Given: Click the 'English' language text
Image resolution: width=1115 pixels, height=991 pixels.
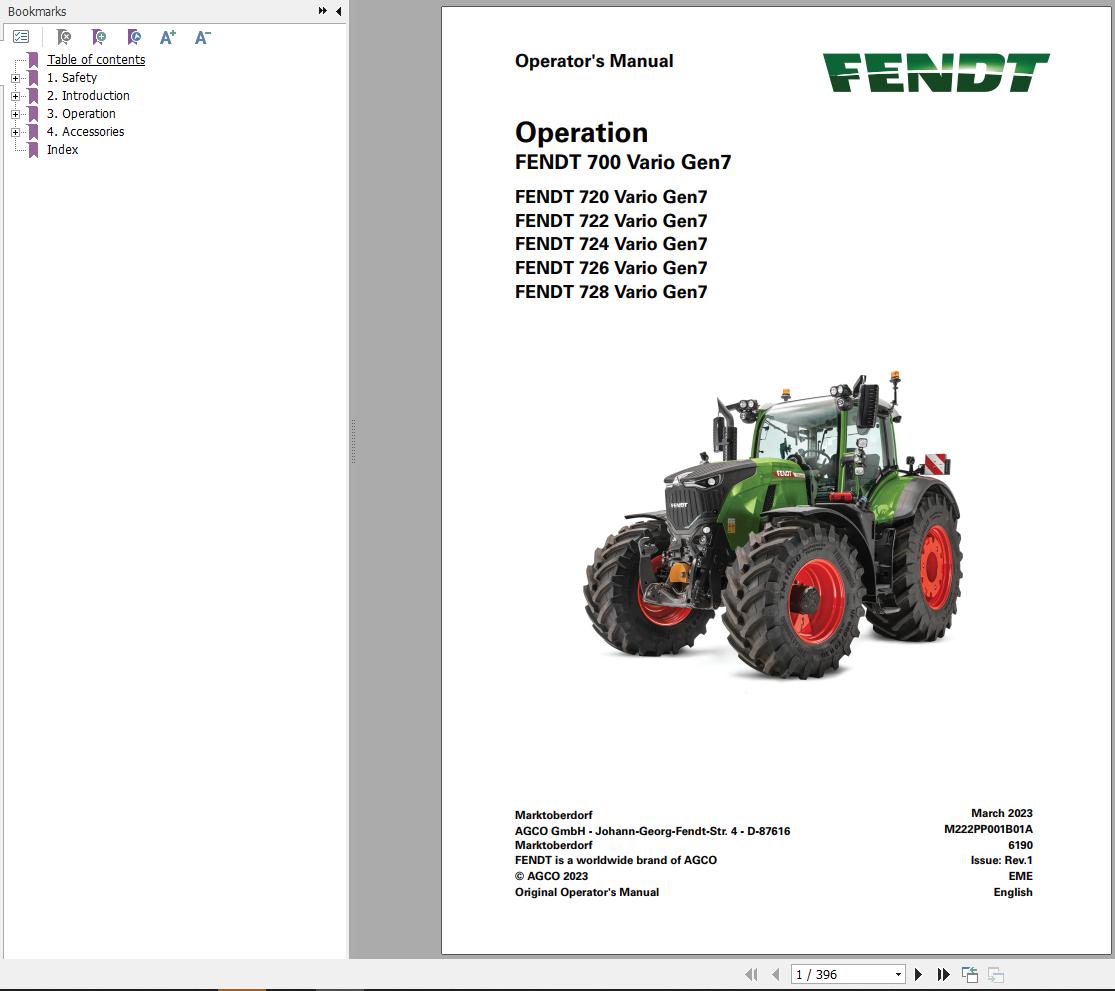Looking at the screenshot, I should [1013, 892].
